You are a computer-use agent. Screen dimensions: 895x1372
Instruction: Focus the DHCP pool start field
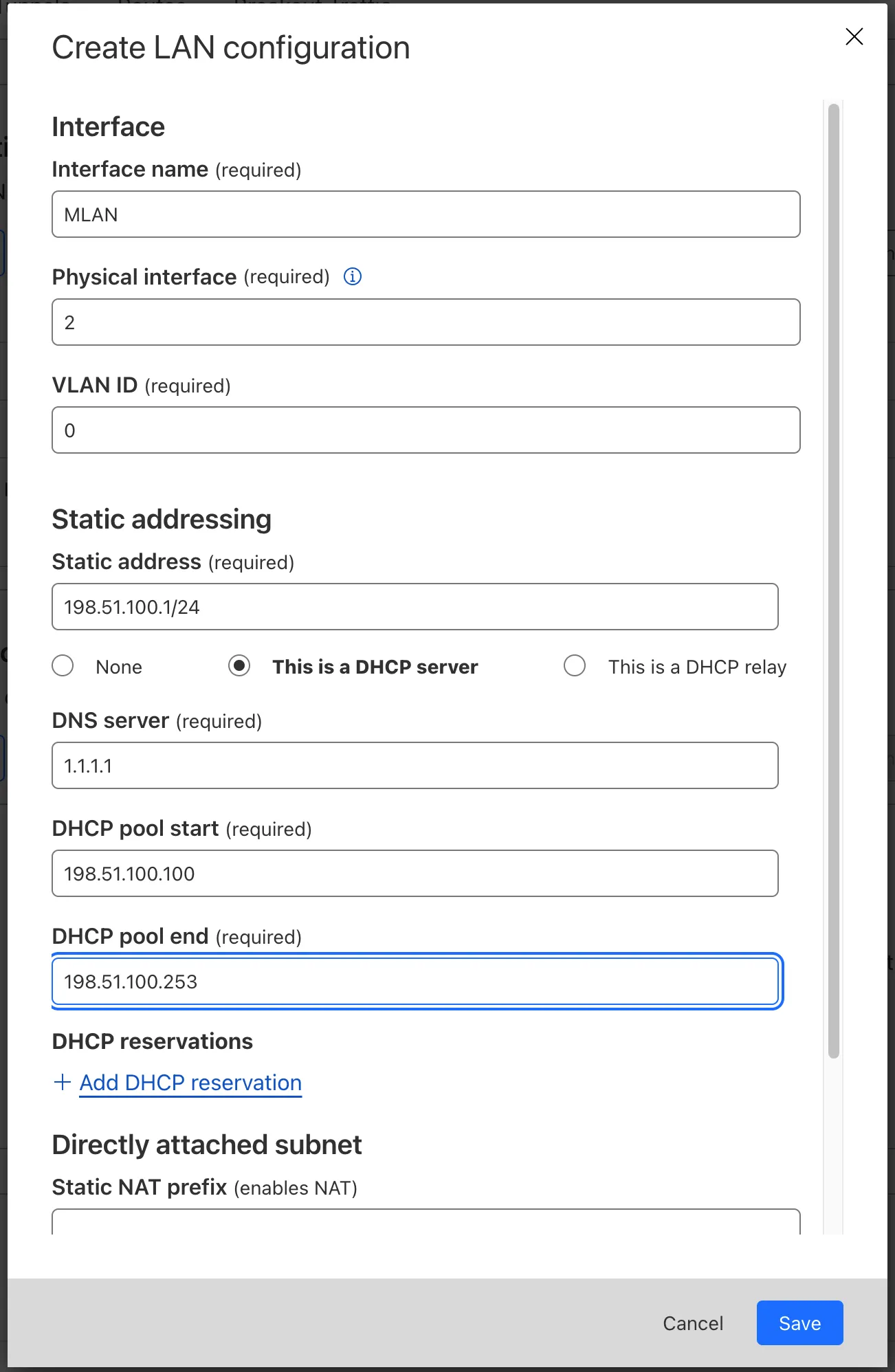click(415, 873)
